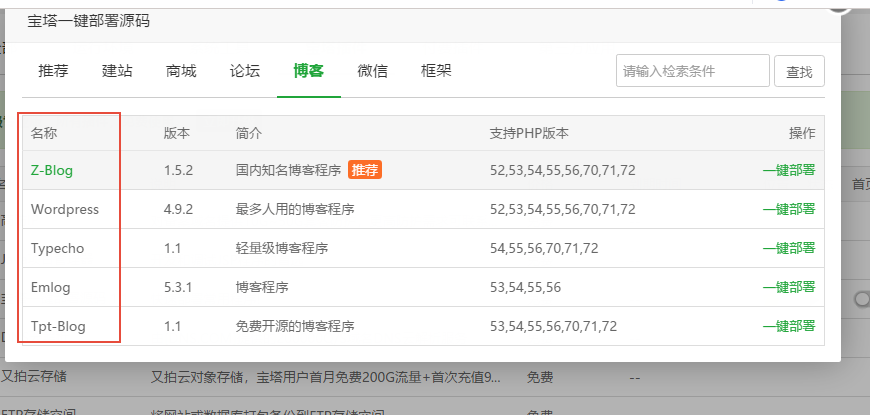
Task: Click 一键部署 for Wordpress
Action: tap(788, 209)
